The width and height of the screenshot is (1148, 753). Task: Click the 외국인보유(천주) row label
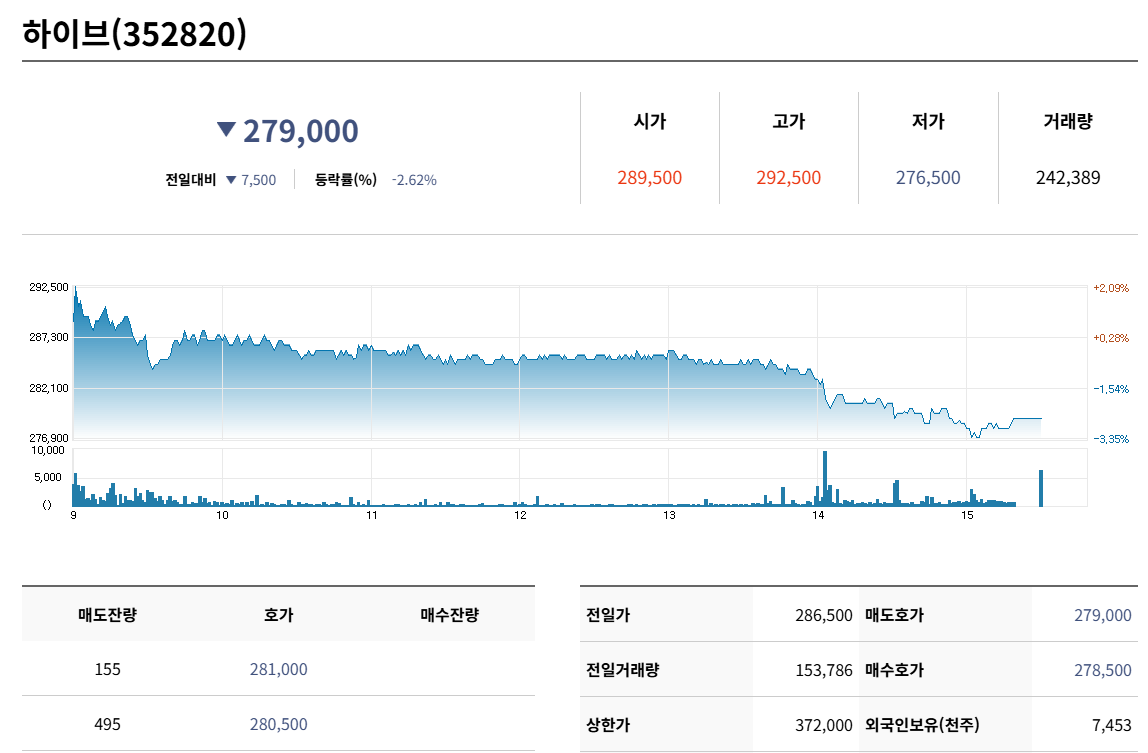[922, 725]
